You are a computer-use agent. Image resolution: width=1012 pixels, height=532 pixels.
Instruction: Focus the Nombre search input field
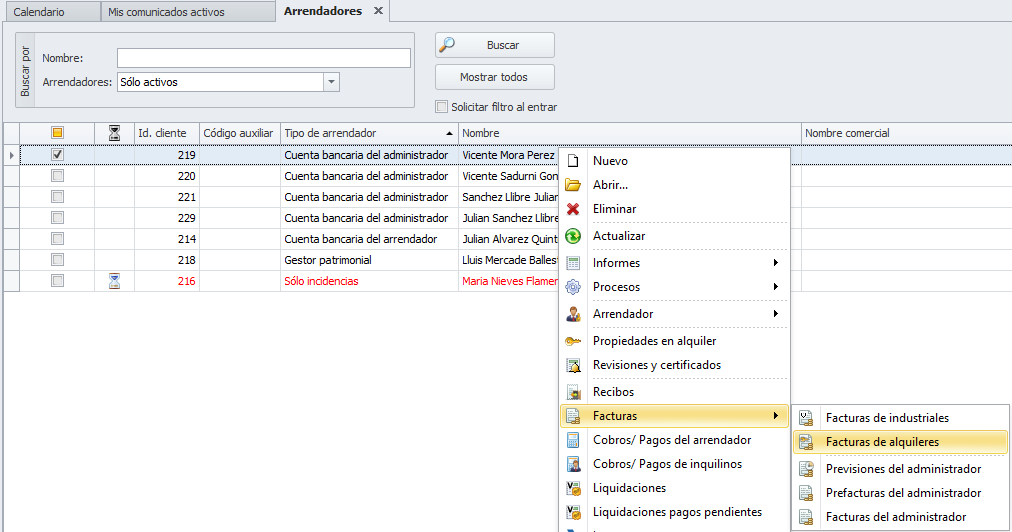pos(263,58)
